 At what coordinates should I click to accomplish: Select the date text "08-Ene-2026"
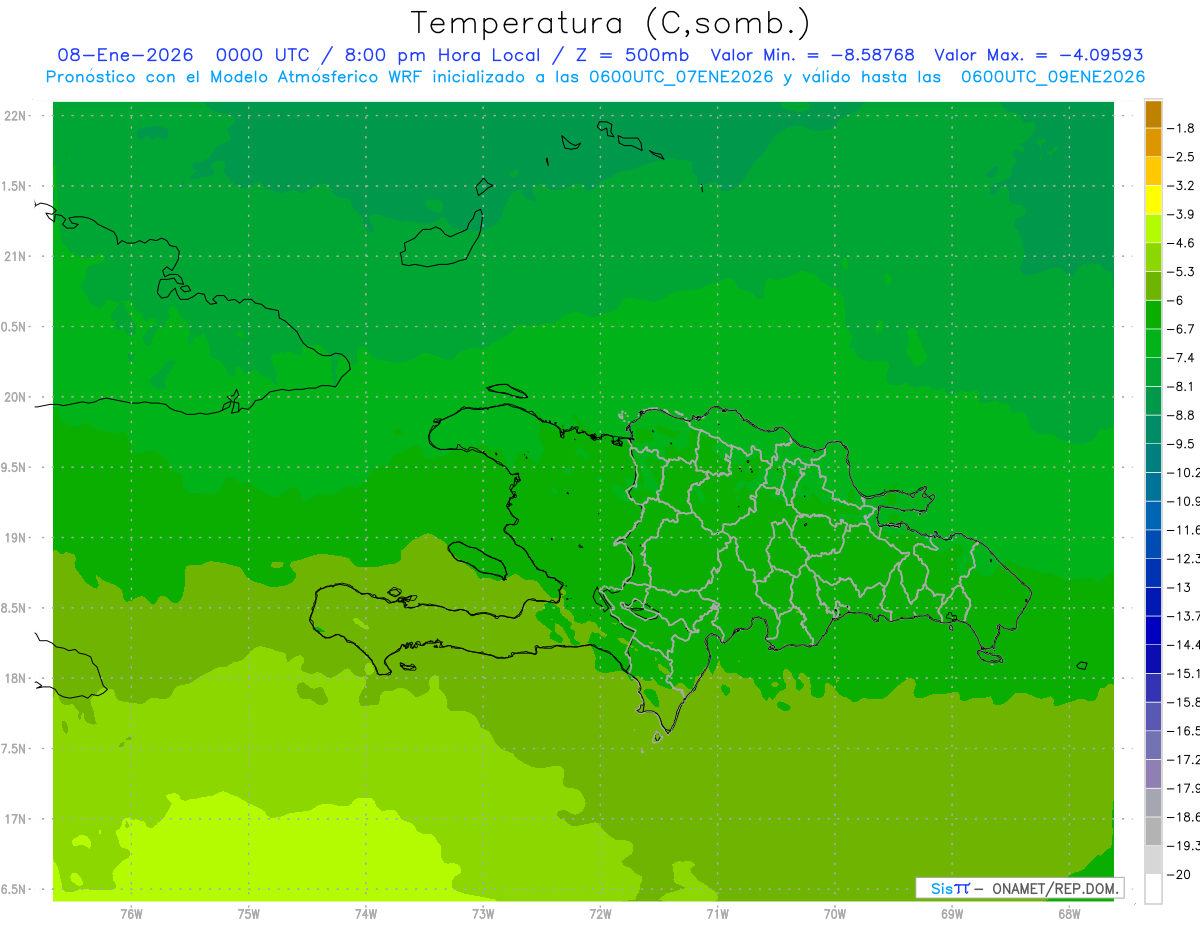click(x=125, y=56)
